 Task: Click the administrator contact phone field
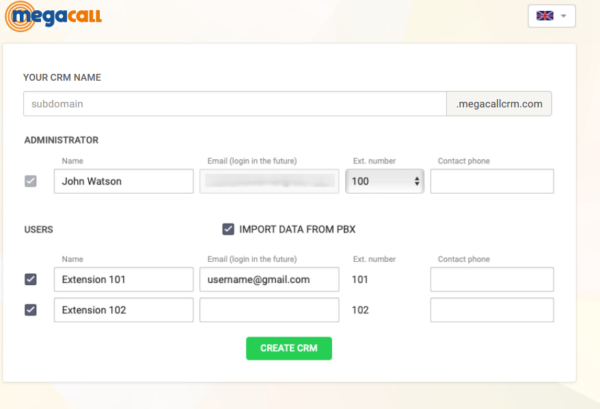(x=491, y=181)
